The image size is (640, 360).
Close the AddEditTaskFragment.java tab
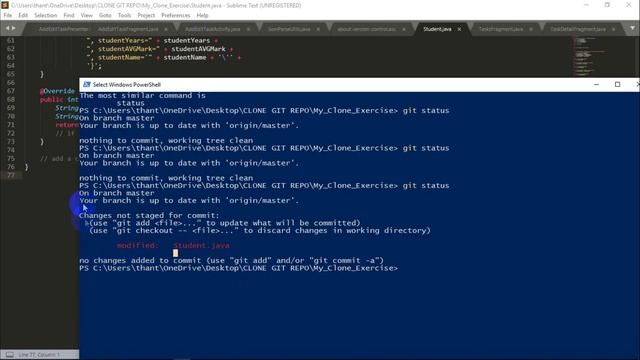point(166,29)
